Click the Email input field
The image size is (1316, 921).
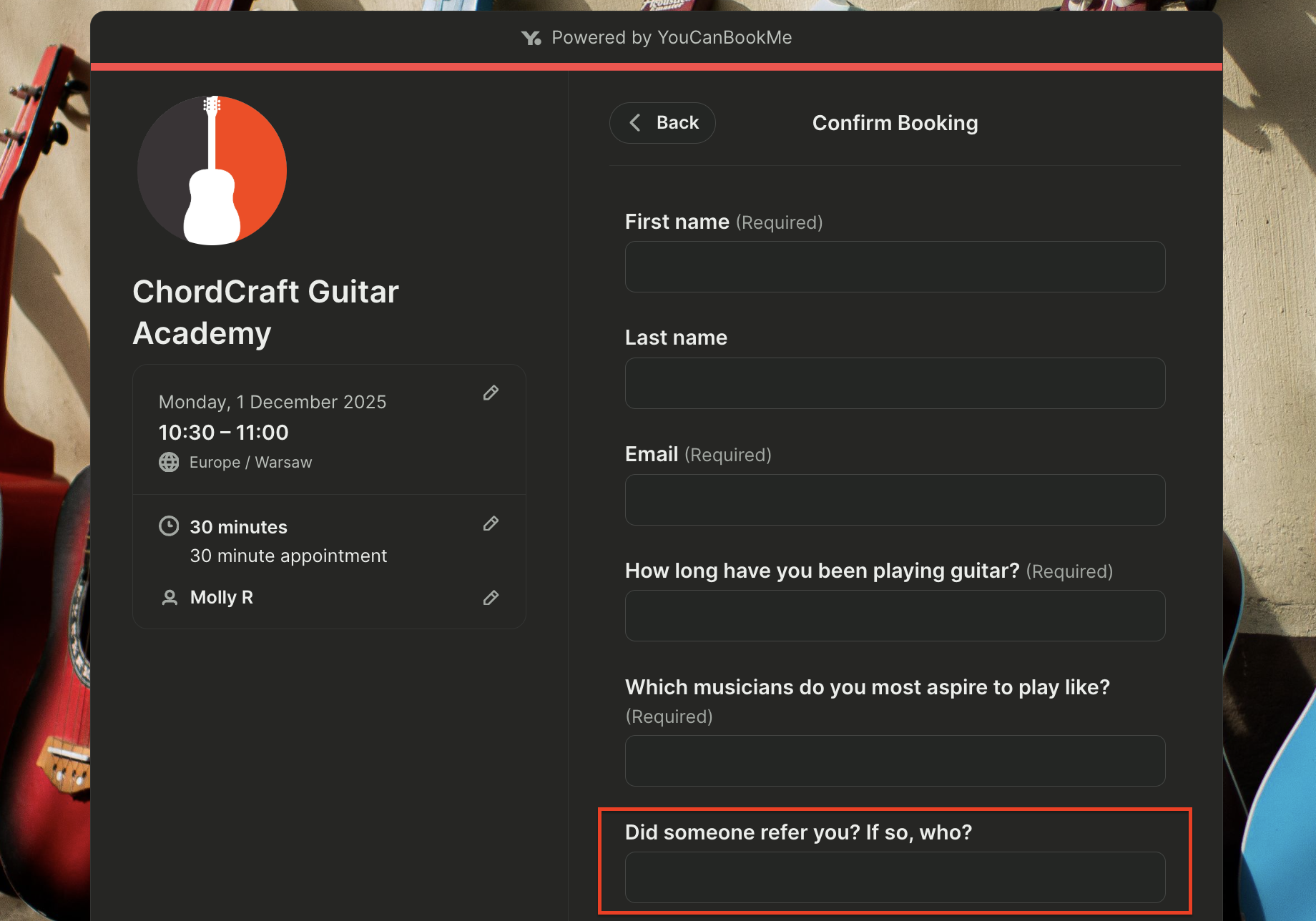click(894, 499)
